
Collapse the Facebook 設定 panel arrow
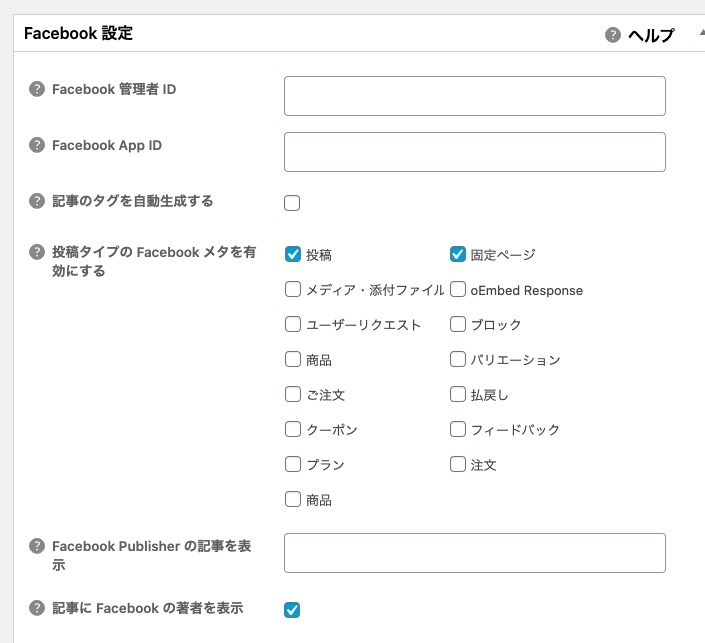point(696,34)
